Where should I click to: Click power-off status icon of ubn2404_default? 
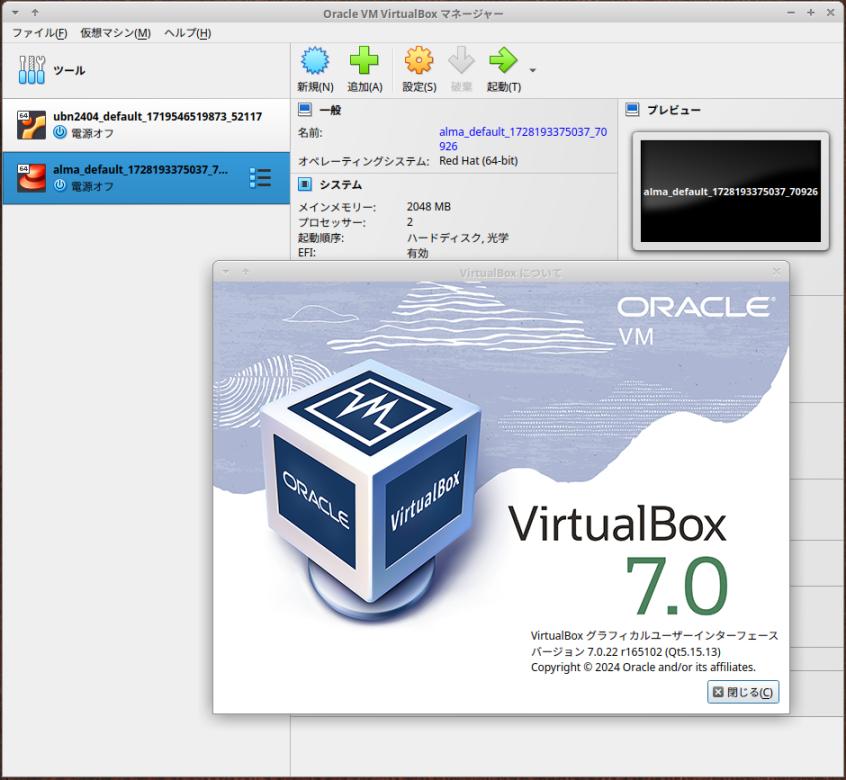click(60, 132)
